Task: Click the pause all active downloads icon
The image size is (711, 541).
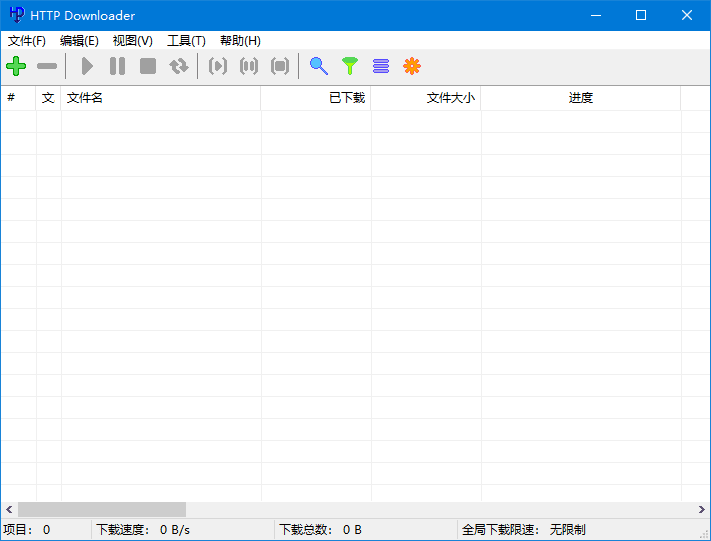Action: coord(249,67)
